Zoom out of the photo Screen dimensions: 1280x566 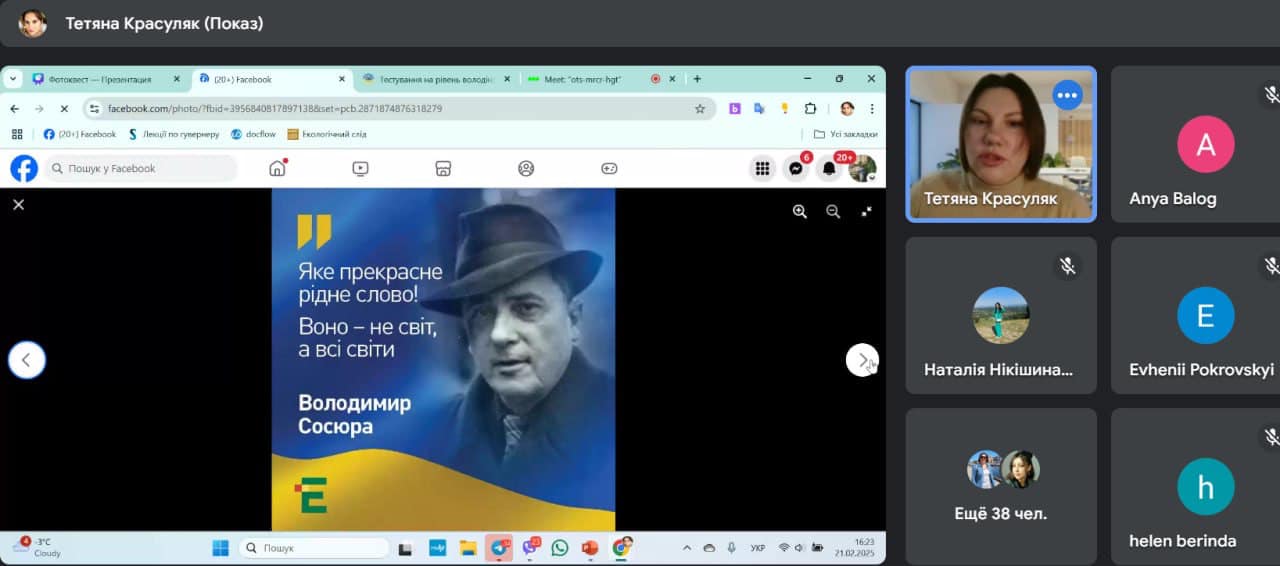pyautogui.click(x=833, y=211)
